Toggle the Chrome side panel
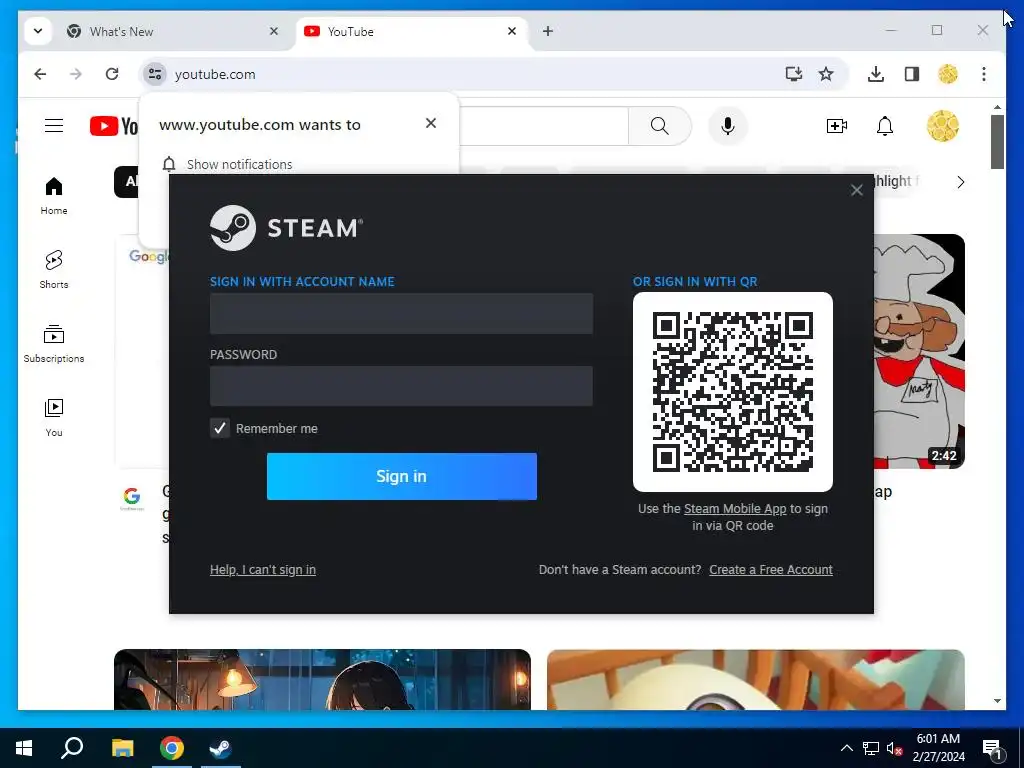Viewport: 1024px width, 768px height. (x=912, y=74)
